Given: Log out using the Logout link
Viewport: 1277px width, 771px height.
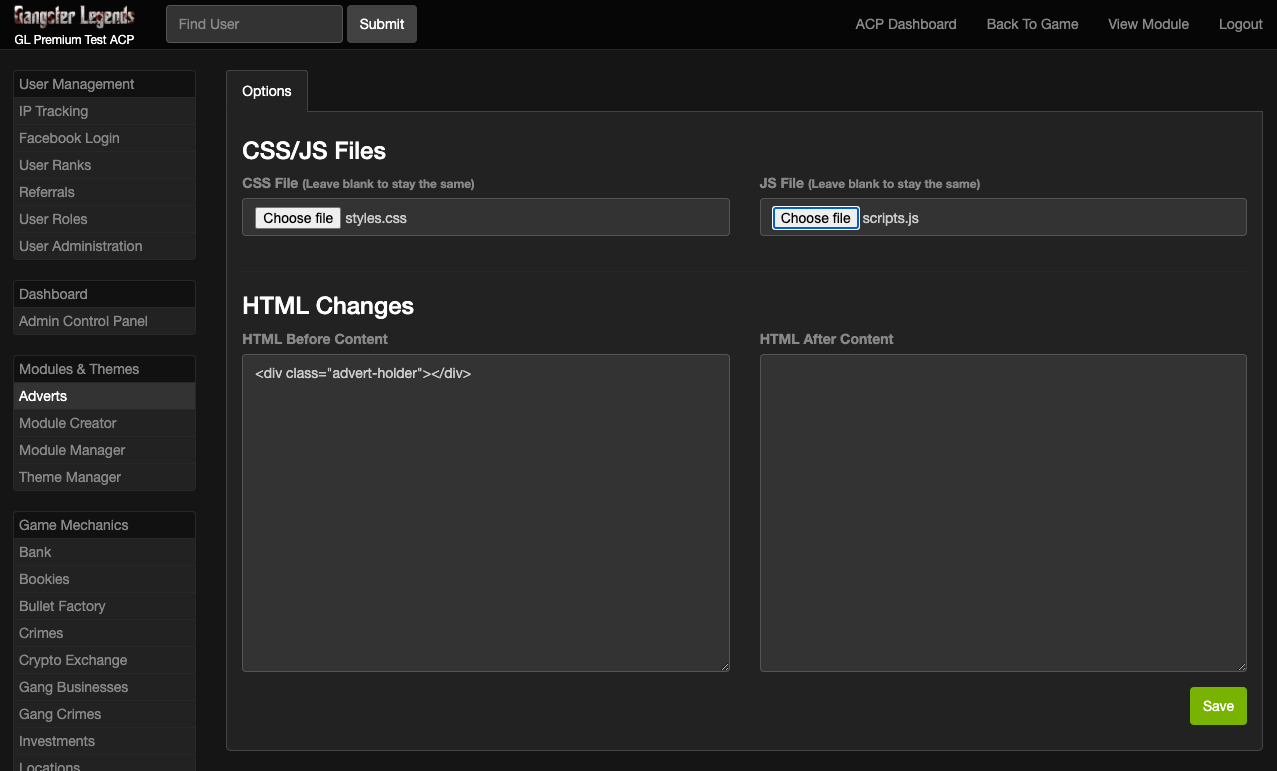Looking at the screenshot, I should (1240, 24).
